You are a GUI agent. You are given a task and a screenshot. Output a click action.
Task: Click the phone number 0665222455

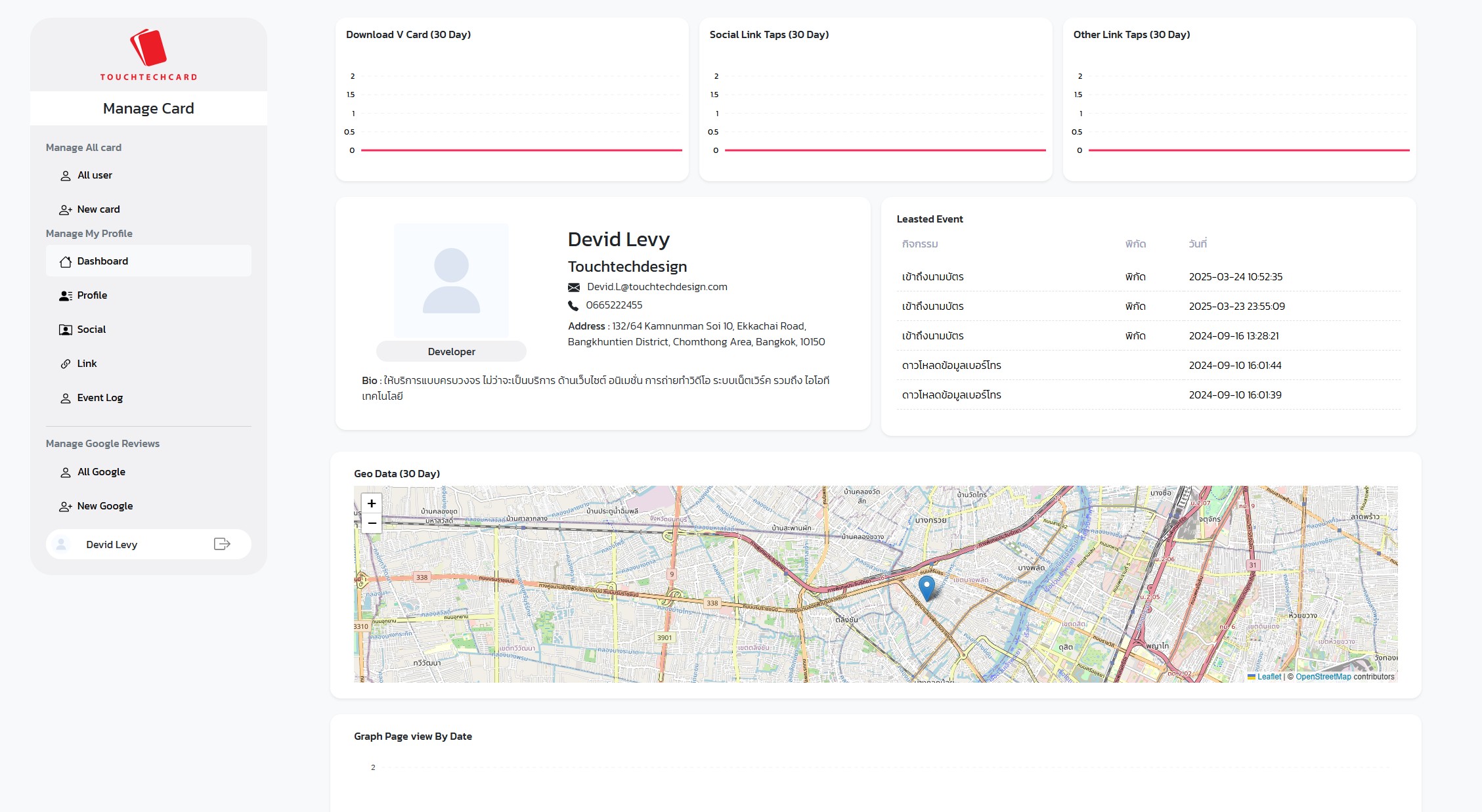(x=614, y=305)
